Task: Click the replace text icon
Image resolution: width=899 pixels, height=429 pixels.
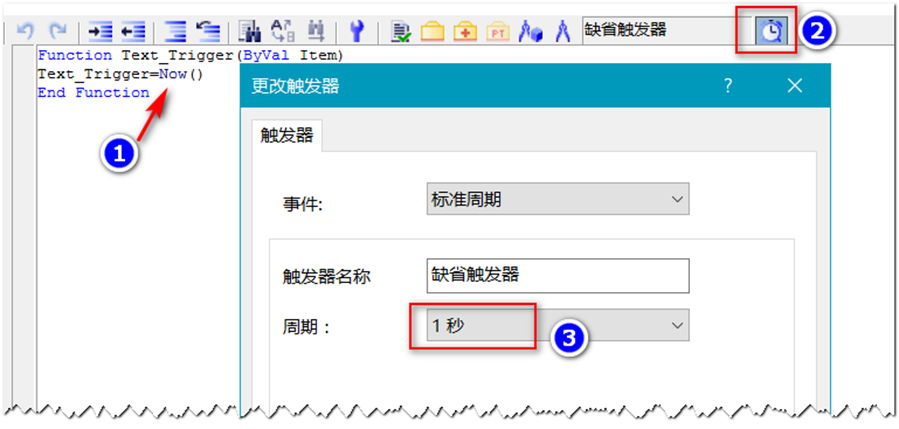Action: tap(283, 31)
